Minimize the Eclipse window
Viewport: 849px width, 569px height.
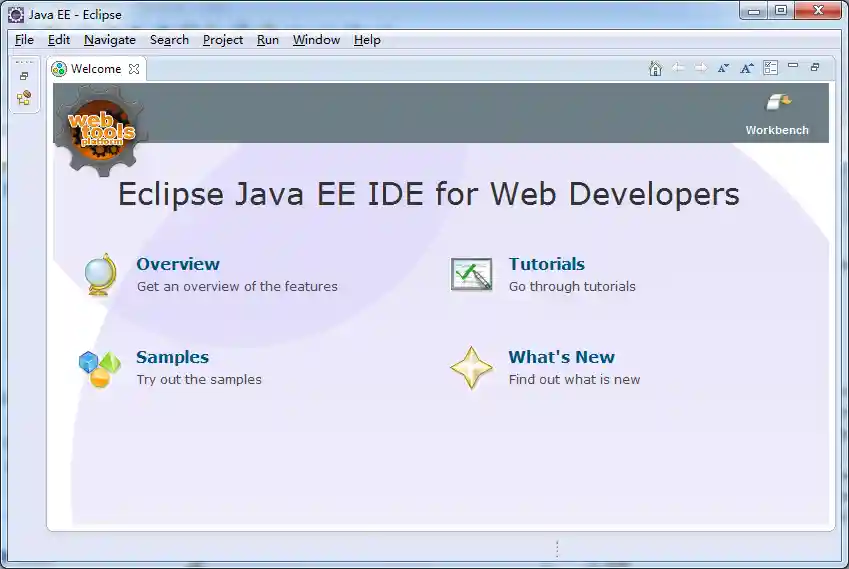pos(754,11)
